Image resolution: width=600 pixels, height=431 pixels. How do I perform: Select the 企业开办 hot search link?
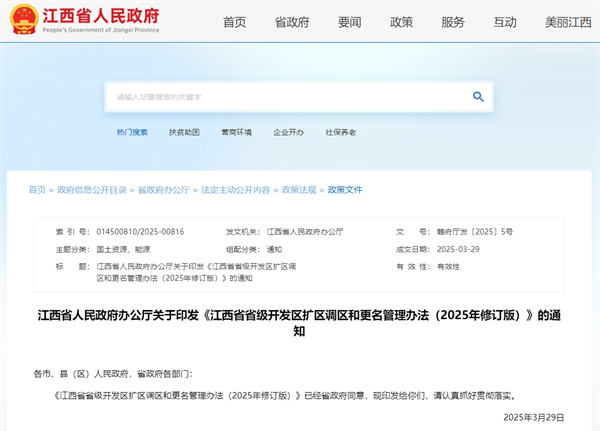(288, 132)
